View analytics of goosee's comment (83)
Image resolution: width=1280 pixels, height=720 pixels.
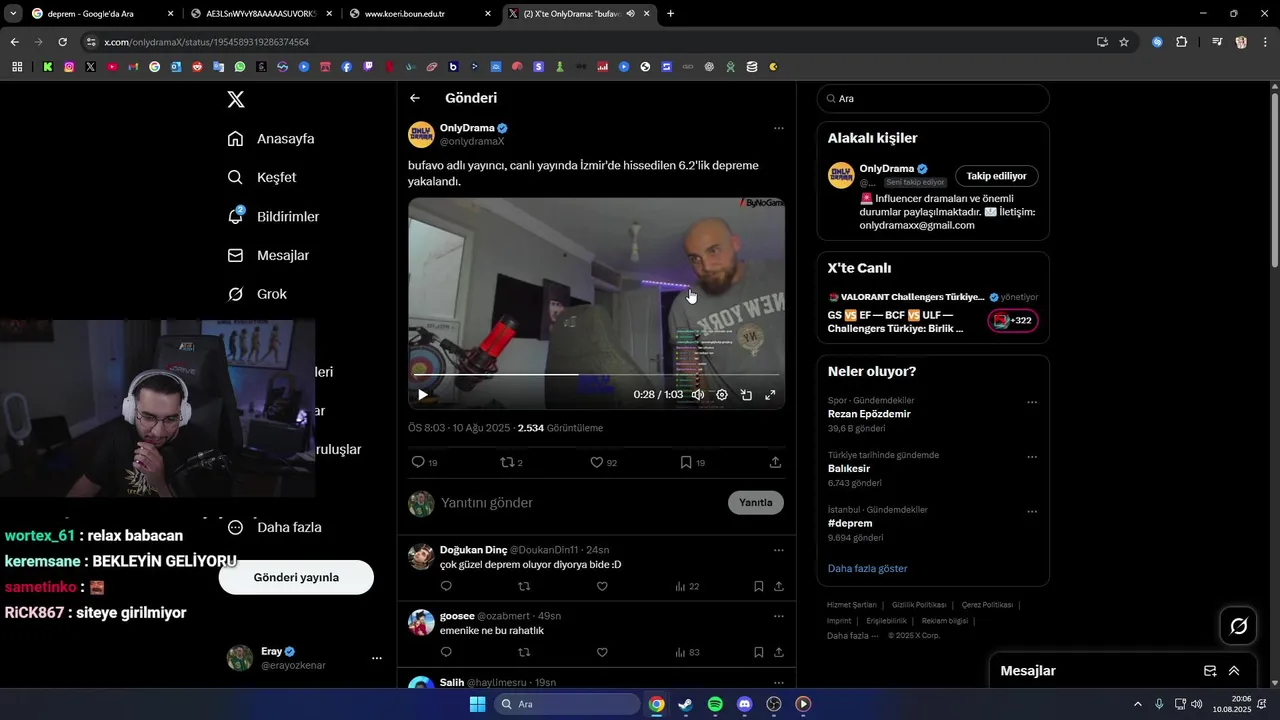[687, 652]
